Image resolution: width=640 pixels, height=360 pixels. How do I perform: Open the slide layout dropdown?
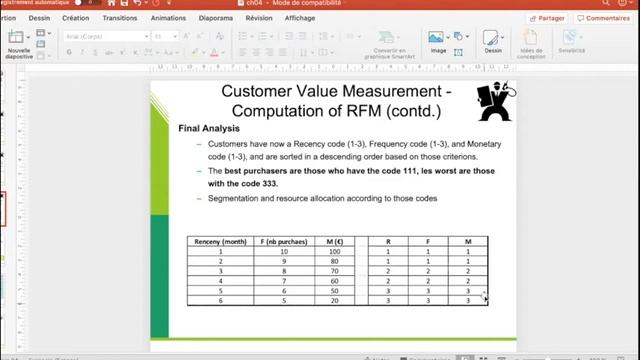click(x=43, y=33)
